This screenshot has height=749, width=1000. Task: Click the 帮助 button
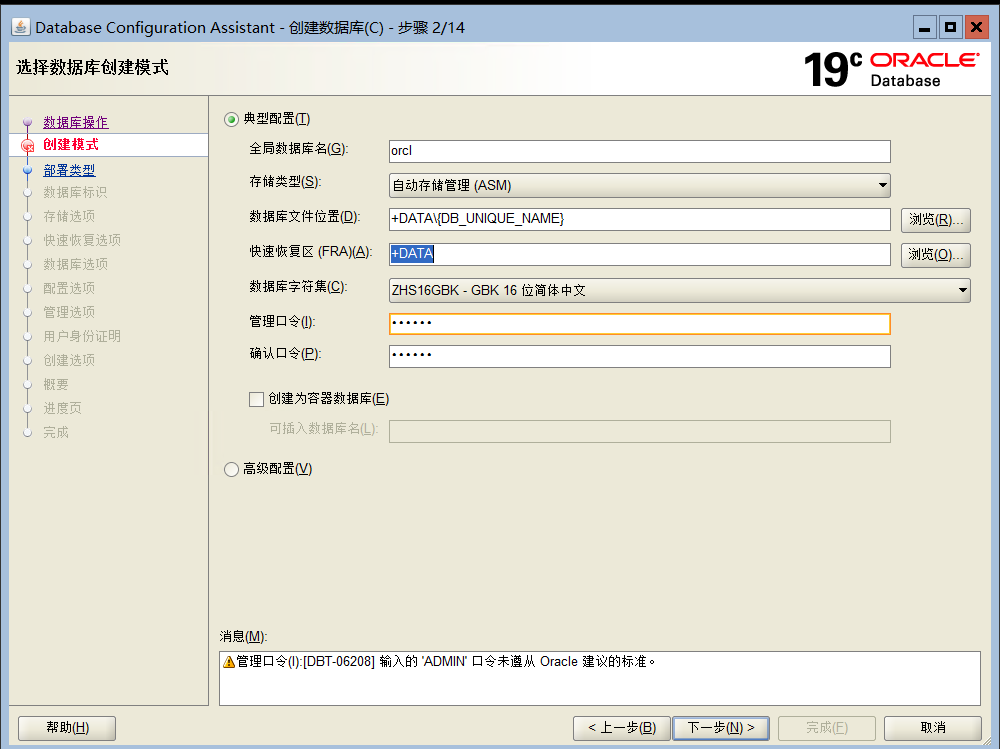tap(66, 728)
